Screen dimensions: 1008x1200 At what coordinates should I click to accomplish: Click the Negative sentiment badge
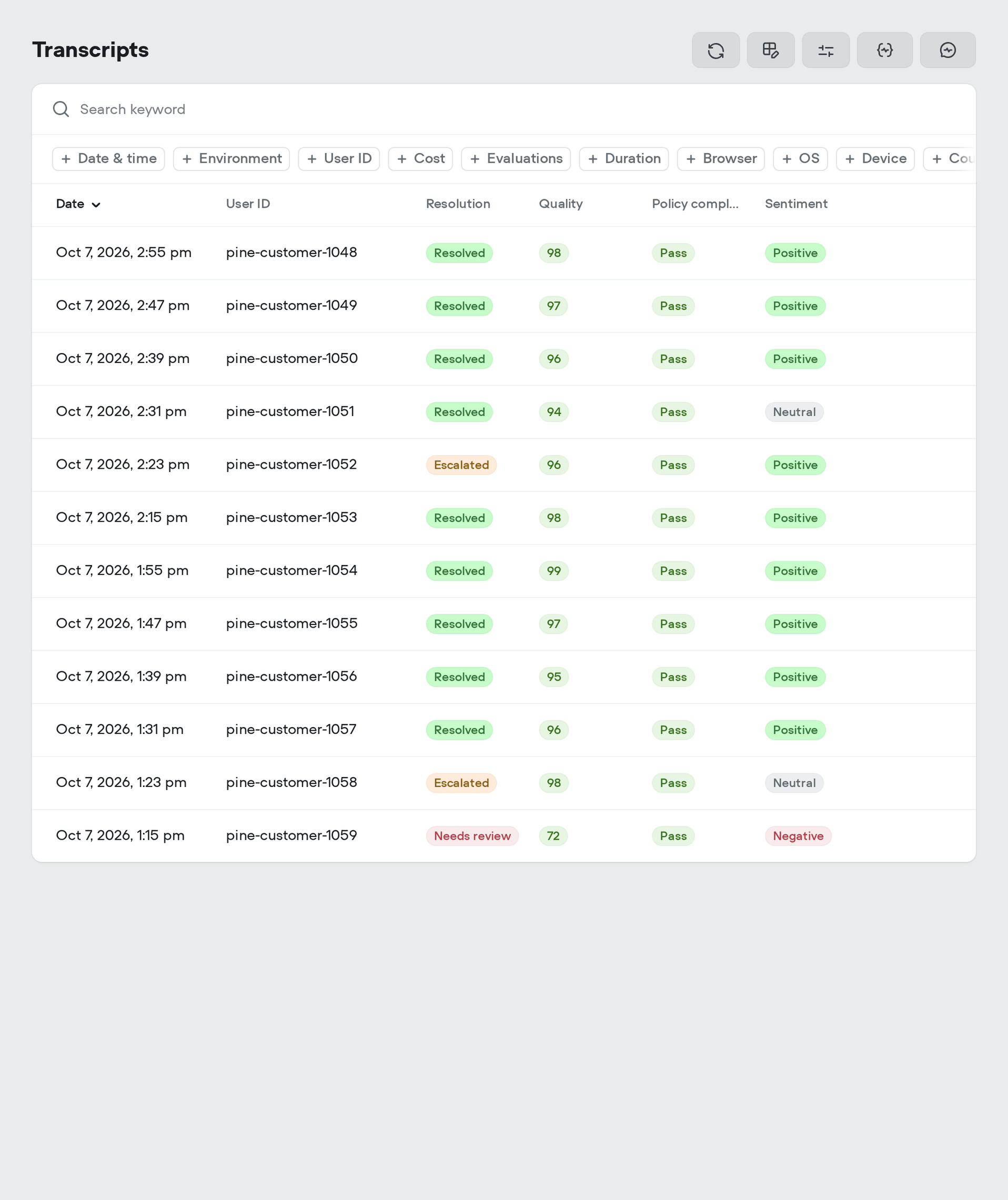(x=798, y=836)
